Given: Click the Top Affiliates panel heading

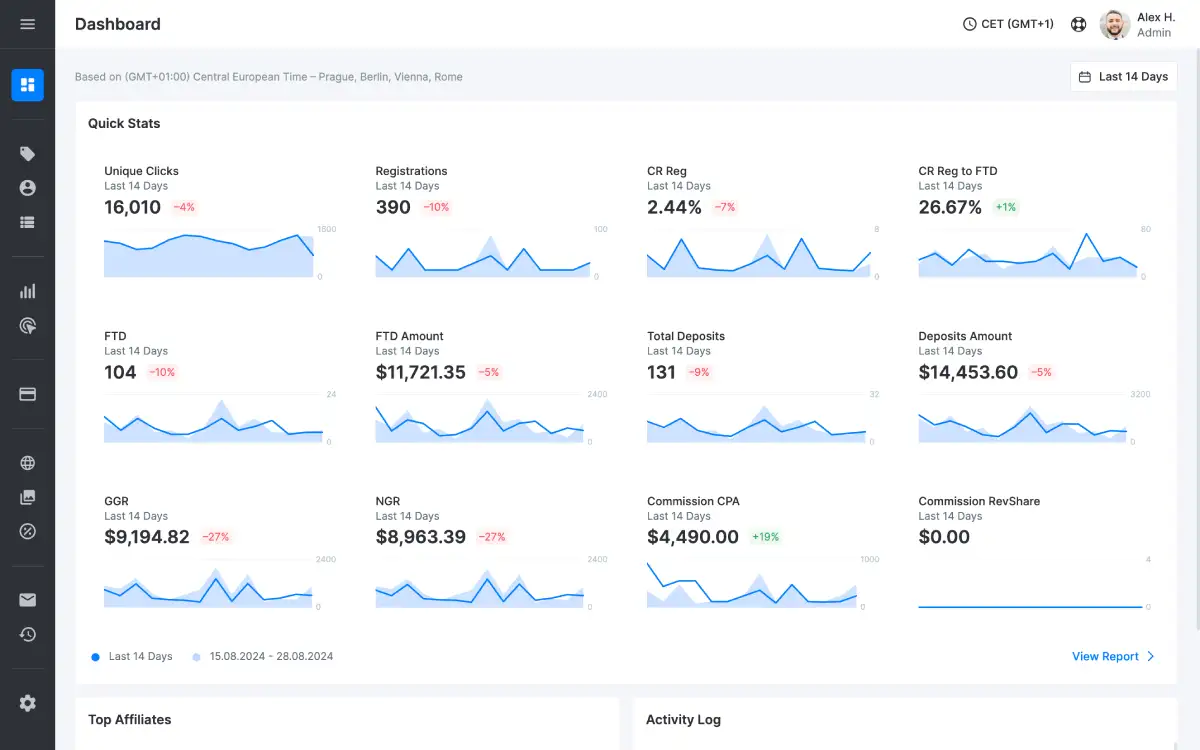Looking at the screenshot, I should pyautogui.click(x=129, y=719).
